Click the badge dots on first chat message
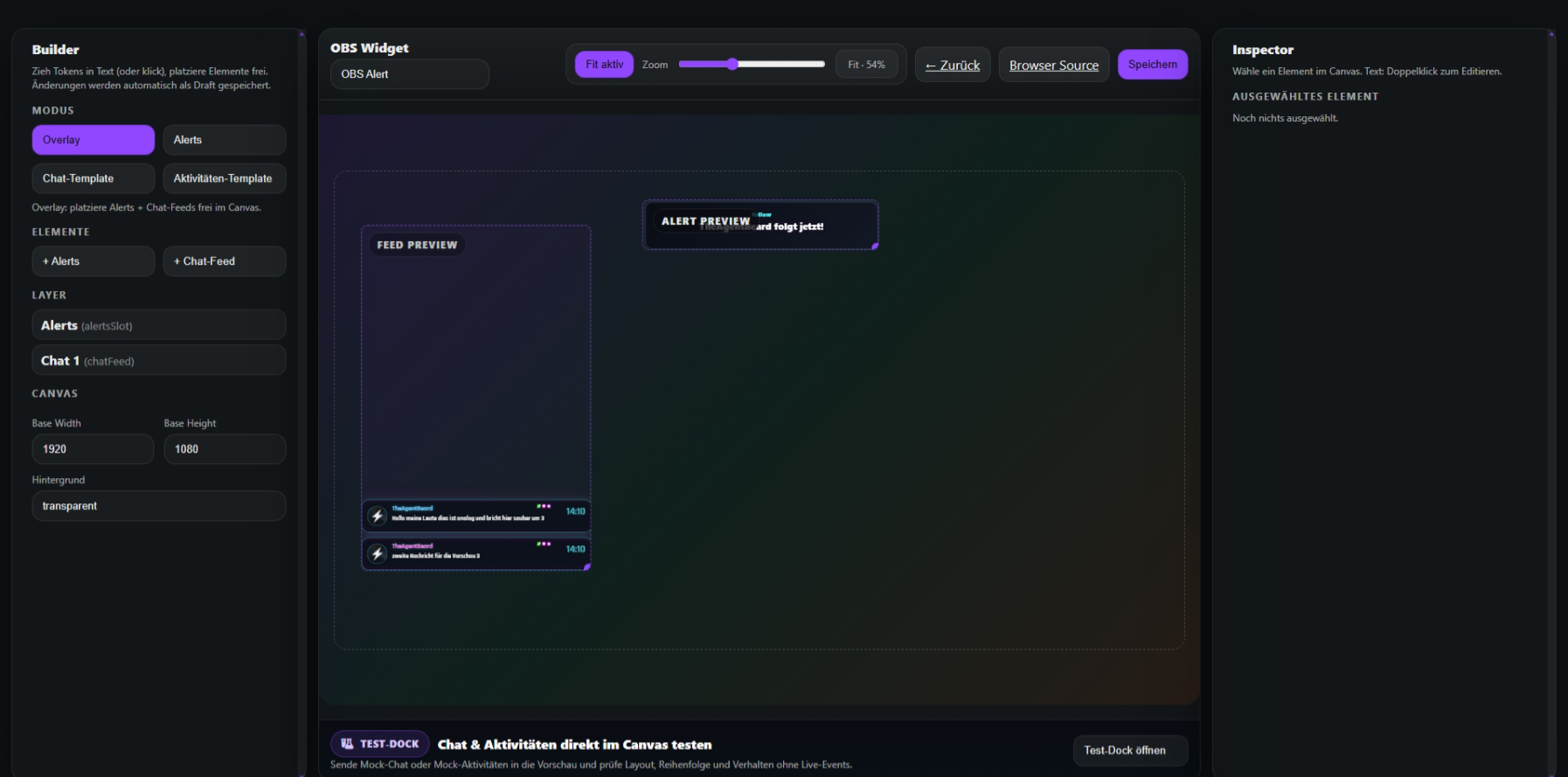The image size is (1568, 777). tap(544, 506)
